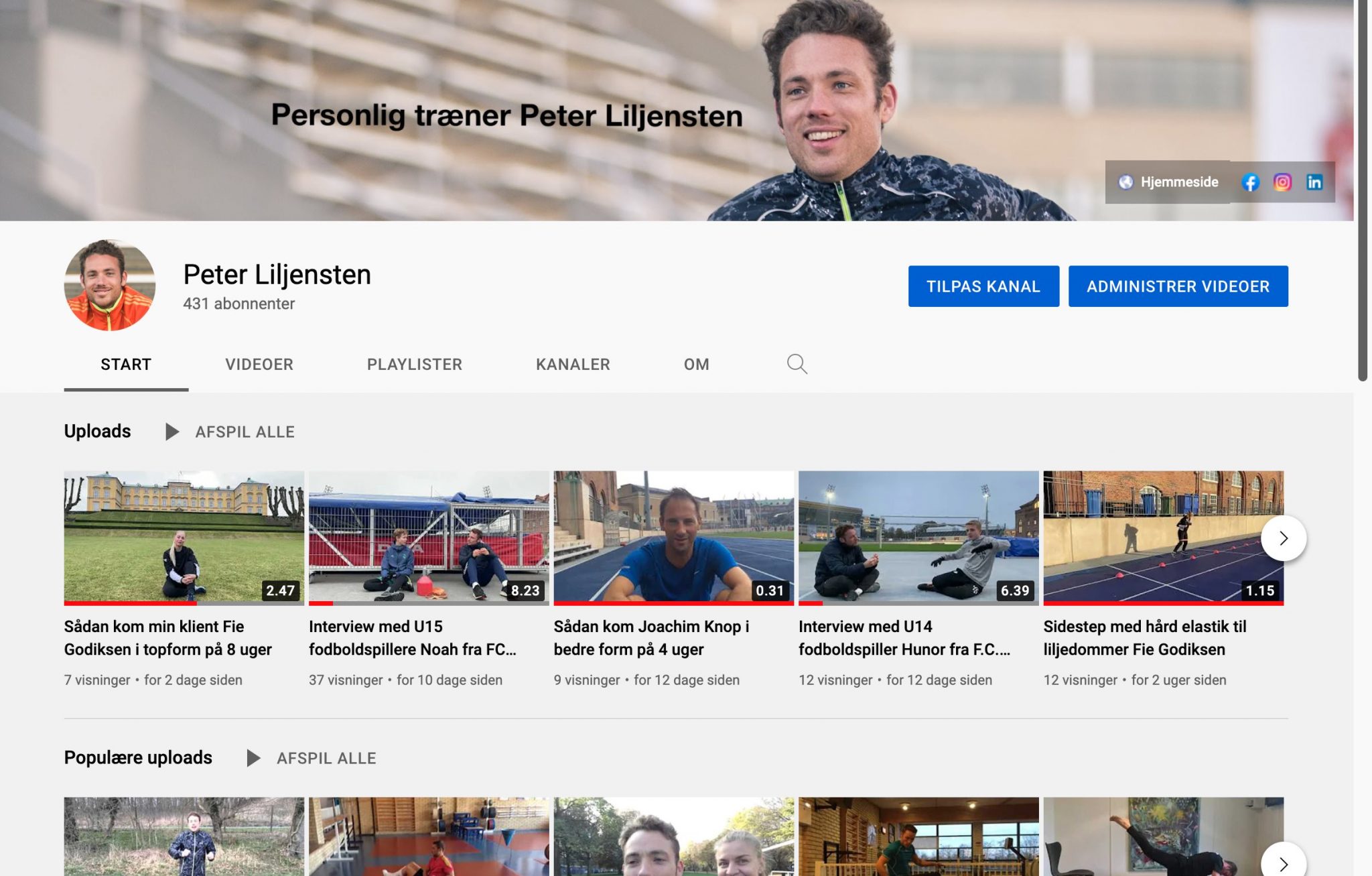The image size is (1372, 876).
Task: Open the Instagram link icon in banner
Action: pyautogui.click(x=1282, y=182)
